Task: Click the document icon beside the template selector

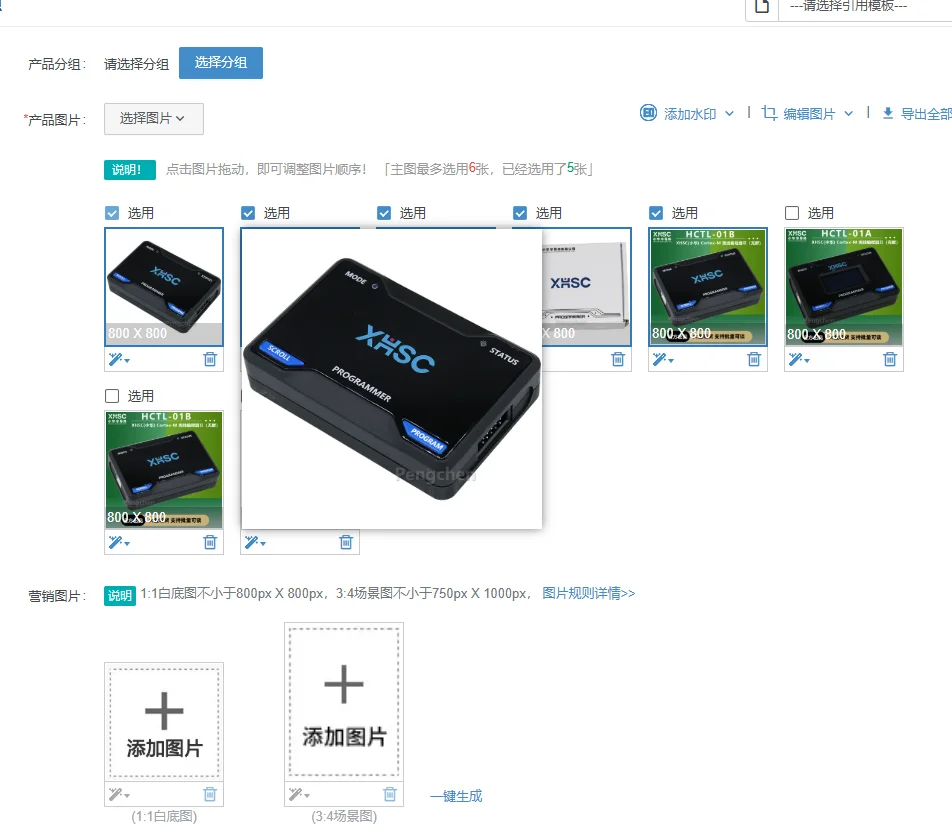Action: coord(762,7)
